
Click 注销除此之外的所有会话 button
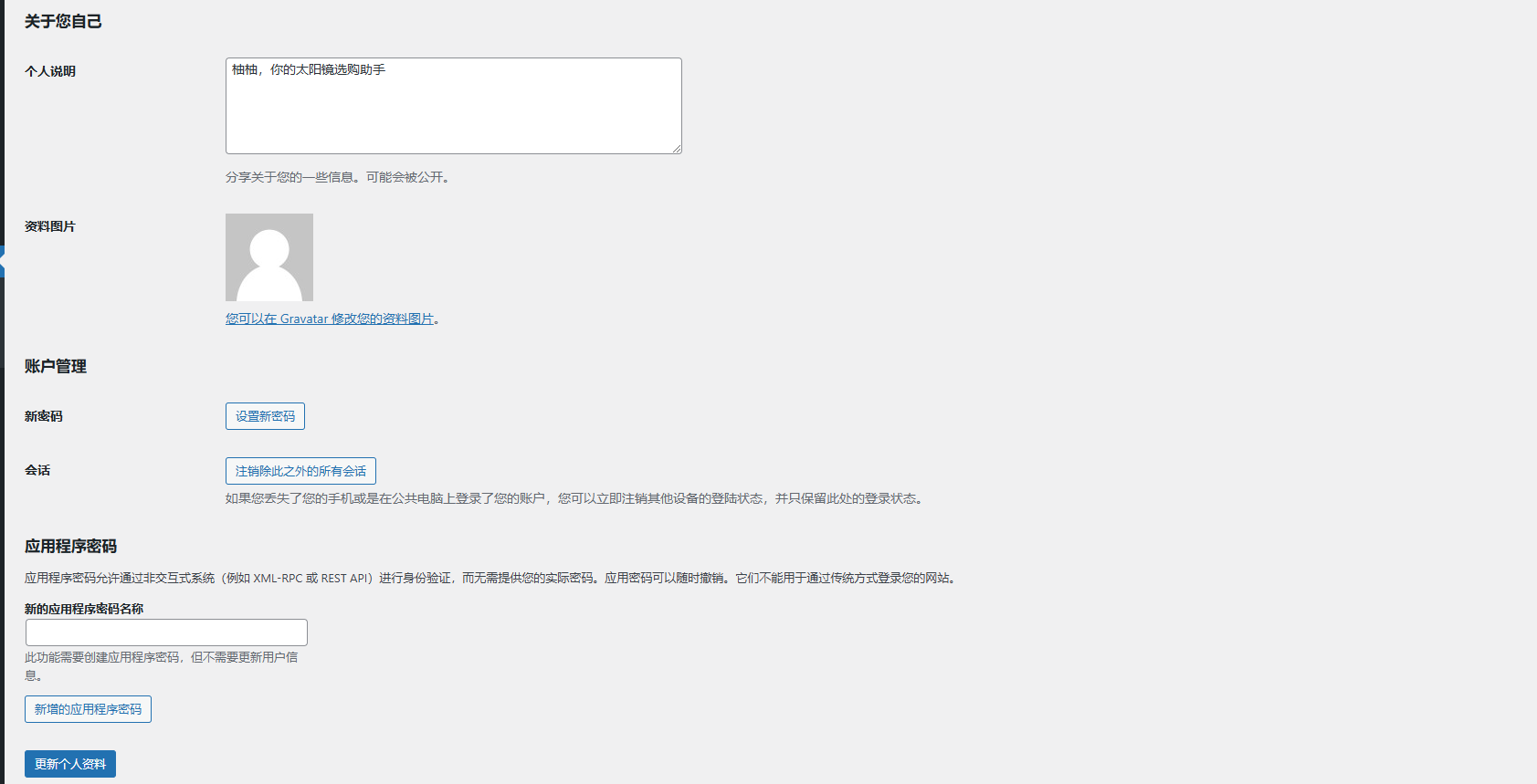tap(300, 471)
